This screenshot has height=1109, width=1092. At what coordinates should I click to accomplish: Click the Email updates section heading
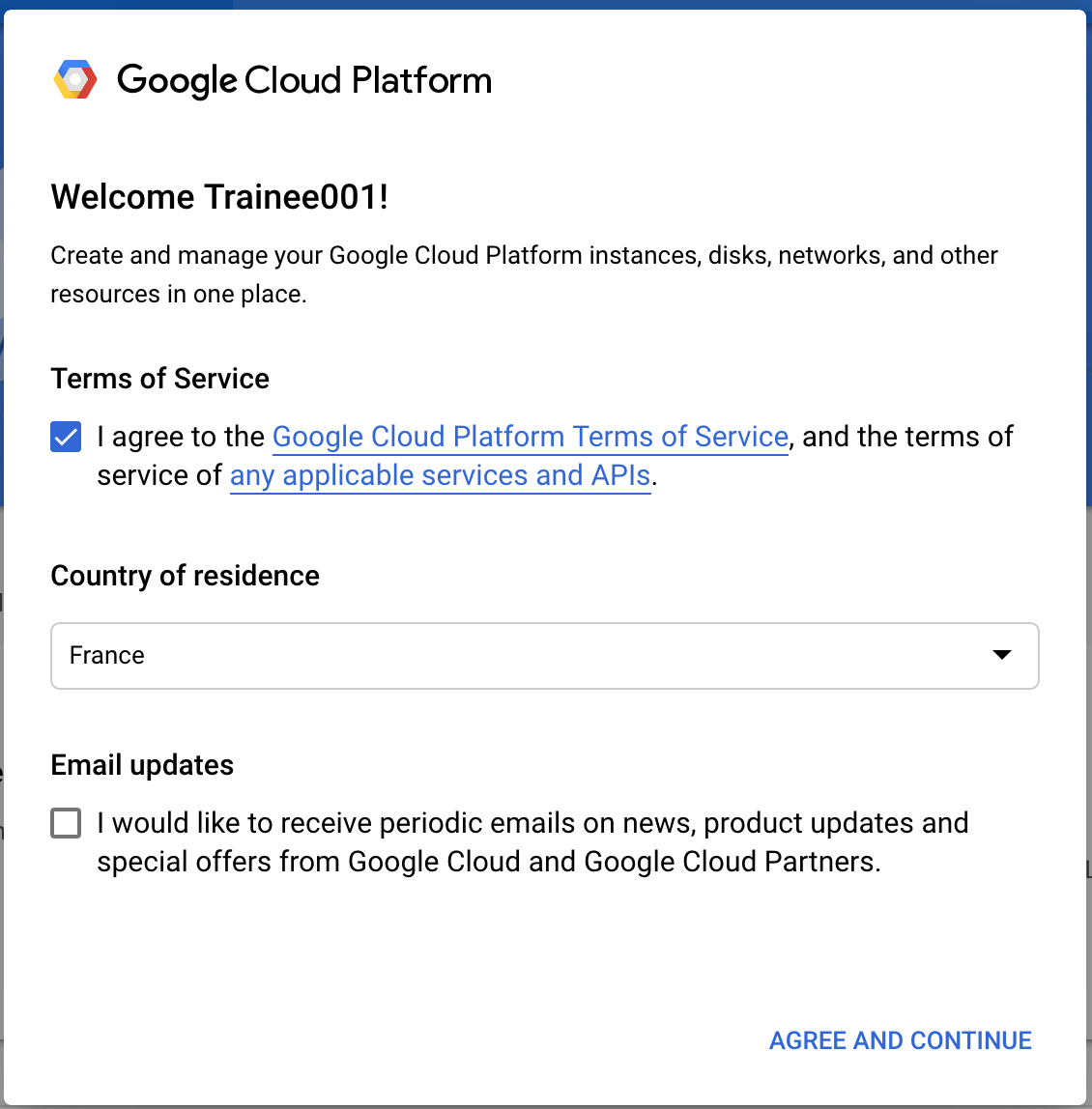pos(142,765)
